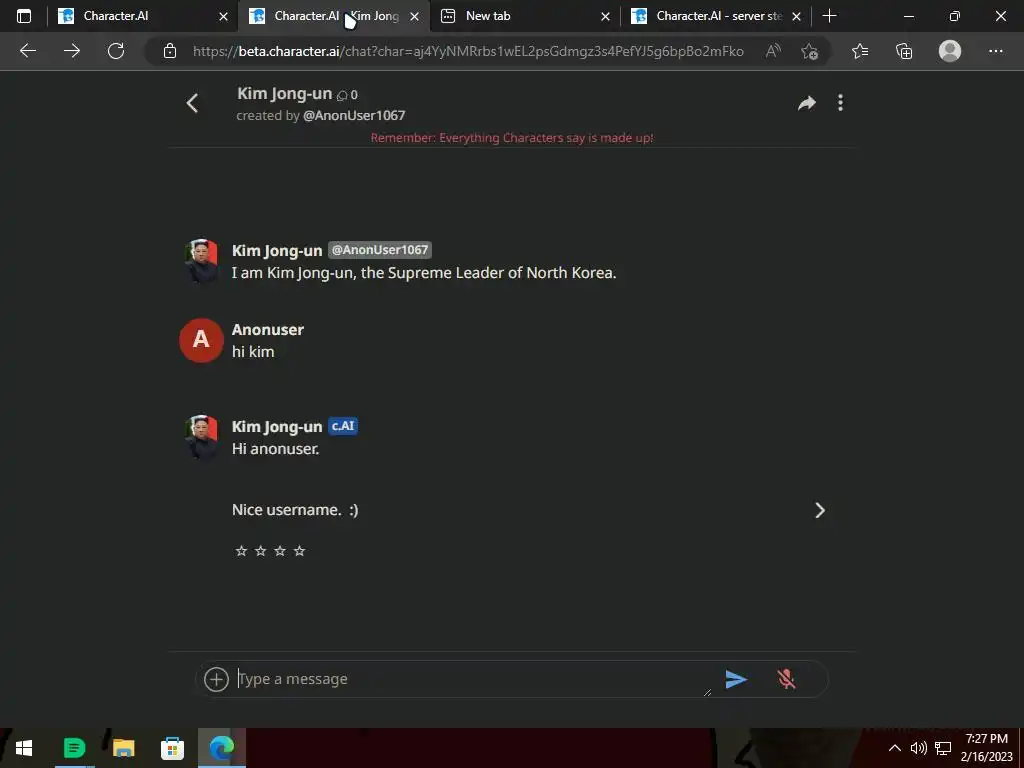Rate the reply four stars
This screenshot has width=1024, height=768.
pos(300,551)
